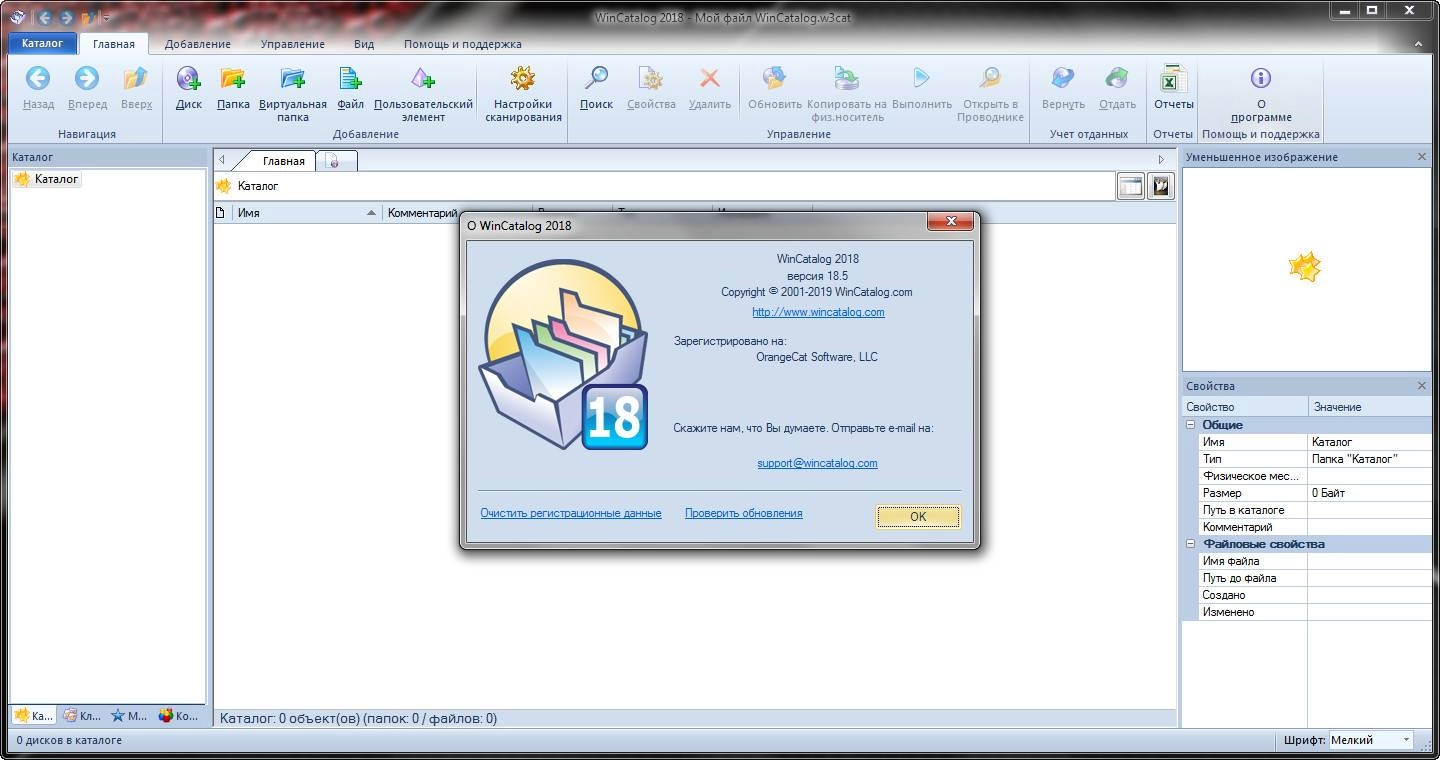
Task: Collapse the Общие properties group
Action: (x=1191, y=425)
